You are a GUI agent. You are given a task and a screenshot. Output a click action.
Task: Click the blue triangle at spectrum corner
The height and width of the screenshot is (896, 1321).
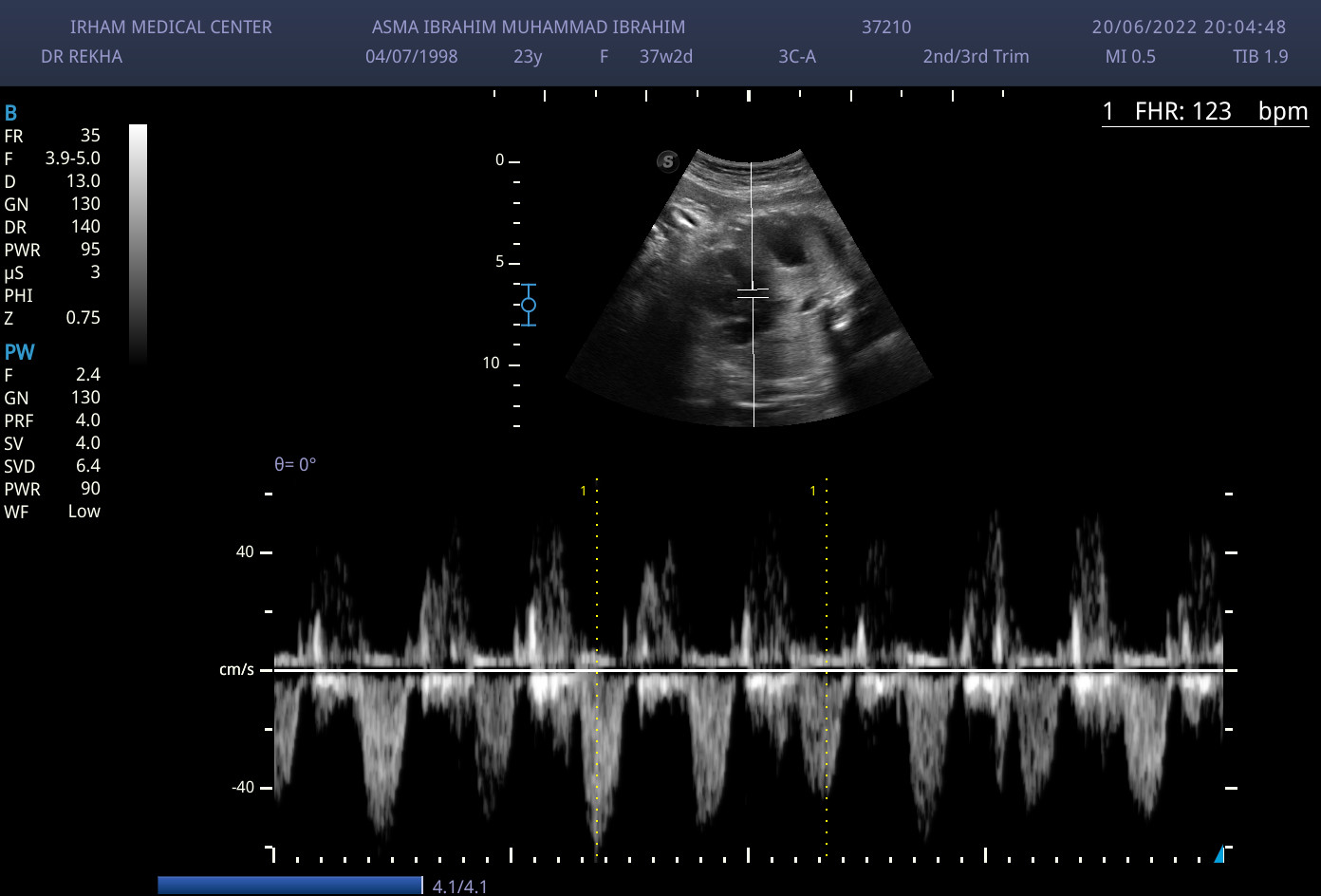[x=1219, y=854]
